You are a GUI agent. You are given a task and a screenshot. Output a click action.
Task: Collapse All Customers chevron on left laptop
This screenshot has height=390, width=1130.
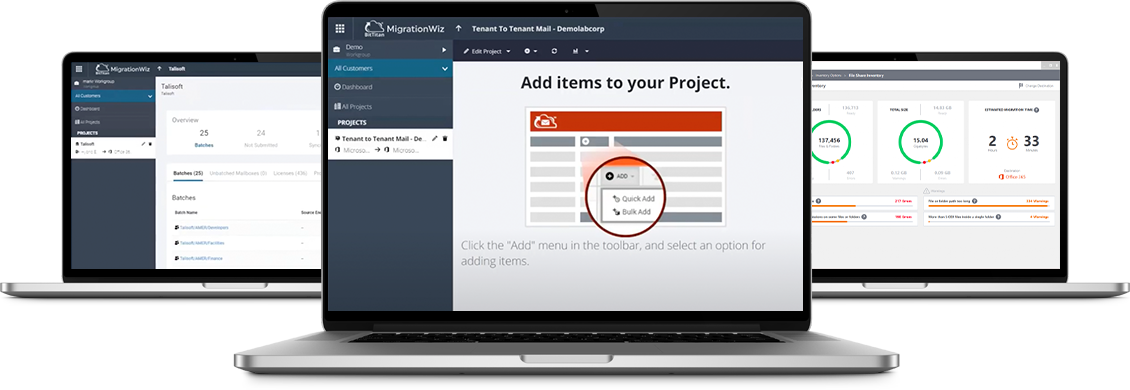pos(150,95)
